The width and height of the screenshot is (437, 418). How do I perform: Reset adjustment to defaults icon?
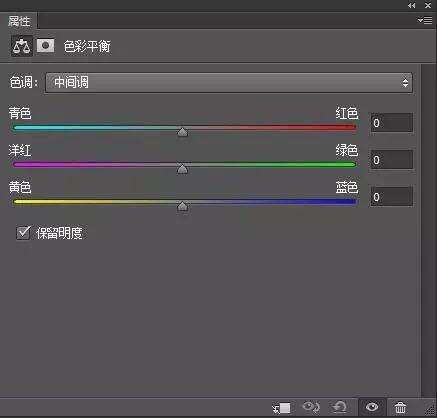point(340,407)
